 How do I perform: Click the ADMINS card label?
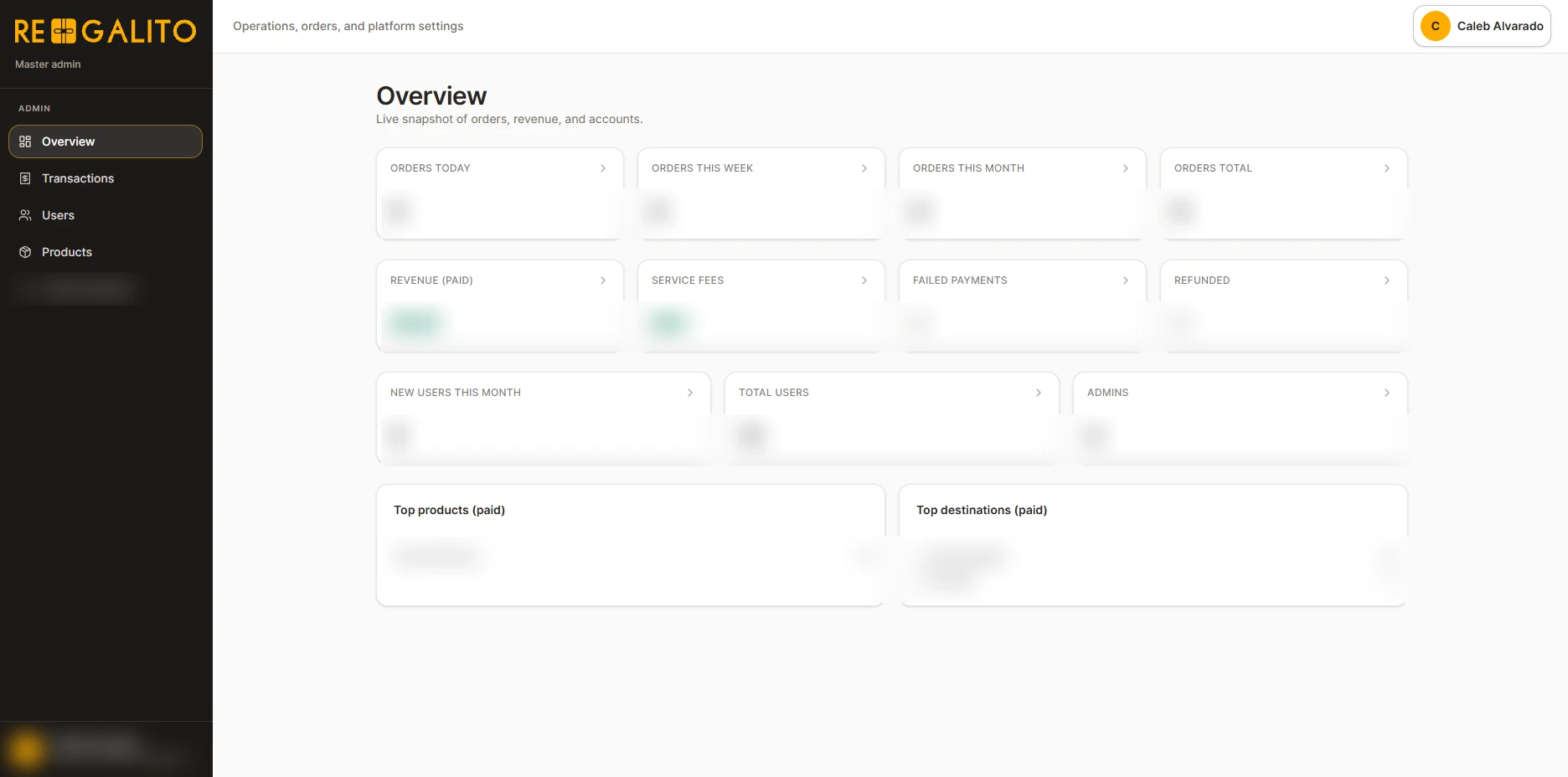(x=1107, y=393)
